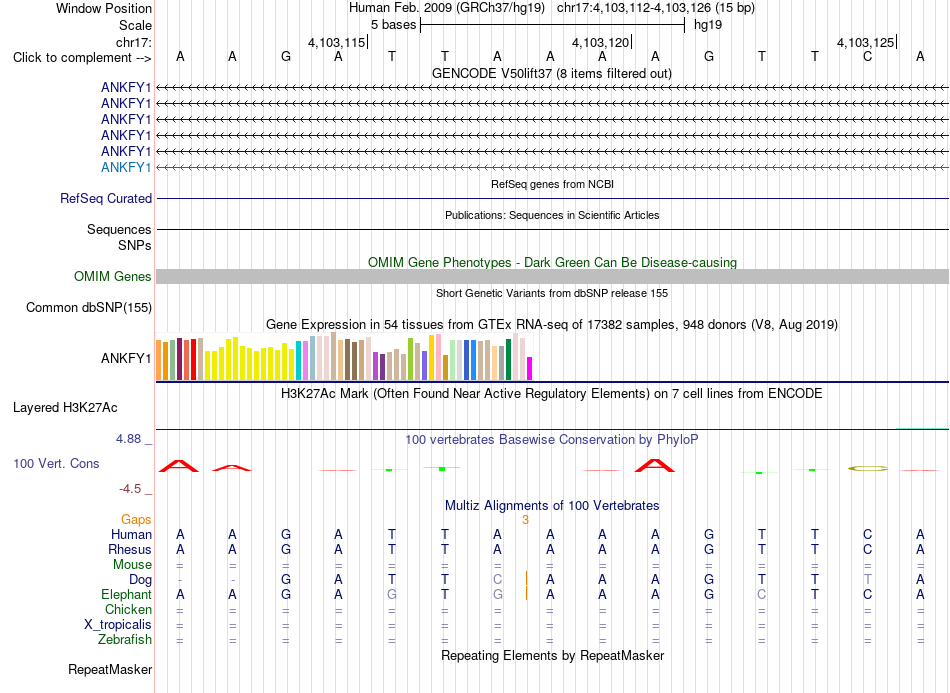950x693 pixels.
Task: Click the gray C in the Dog row
Action: pos(497,580)
